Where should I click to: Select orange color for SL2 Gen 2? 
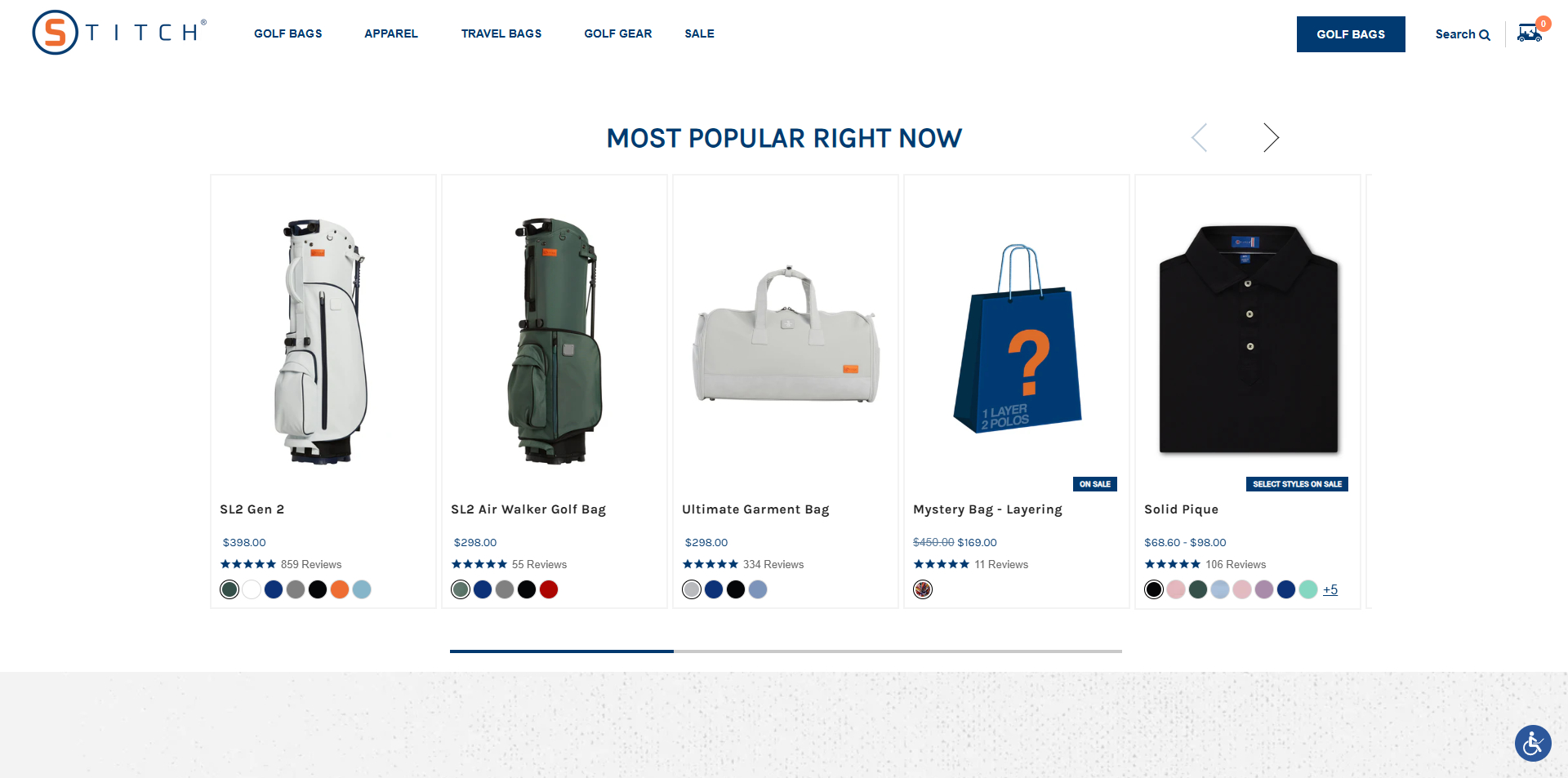click(x=340, y=589)
